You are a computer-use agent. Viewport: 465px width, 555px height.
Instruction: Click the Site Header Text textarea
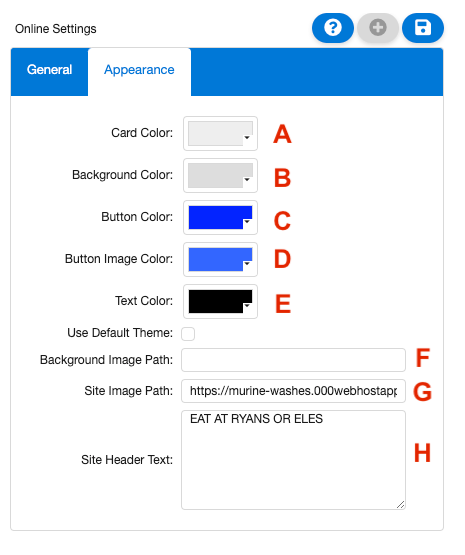[x=293, y=460]
